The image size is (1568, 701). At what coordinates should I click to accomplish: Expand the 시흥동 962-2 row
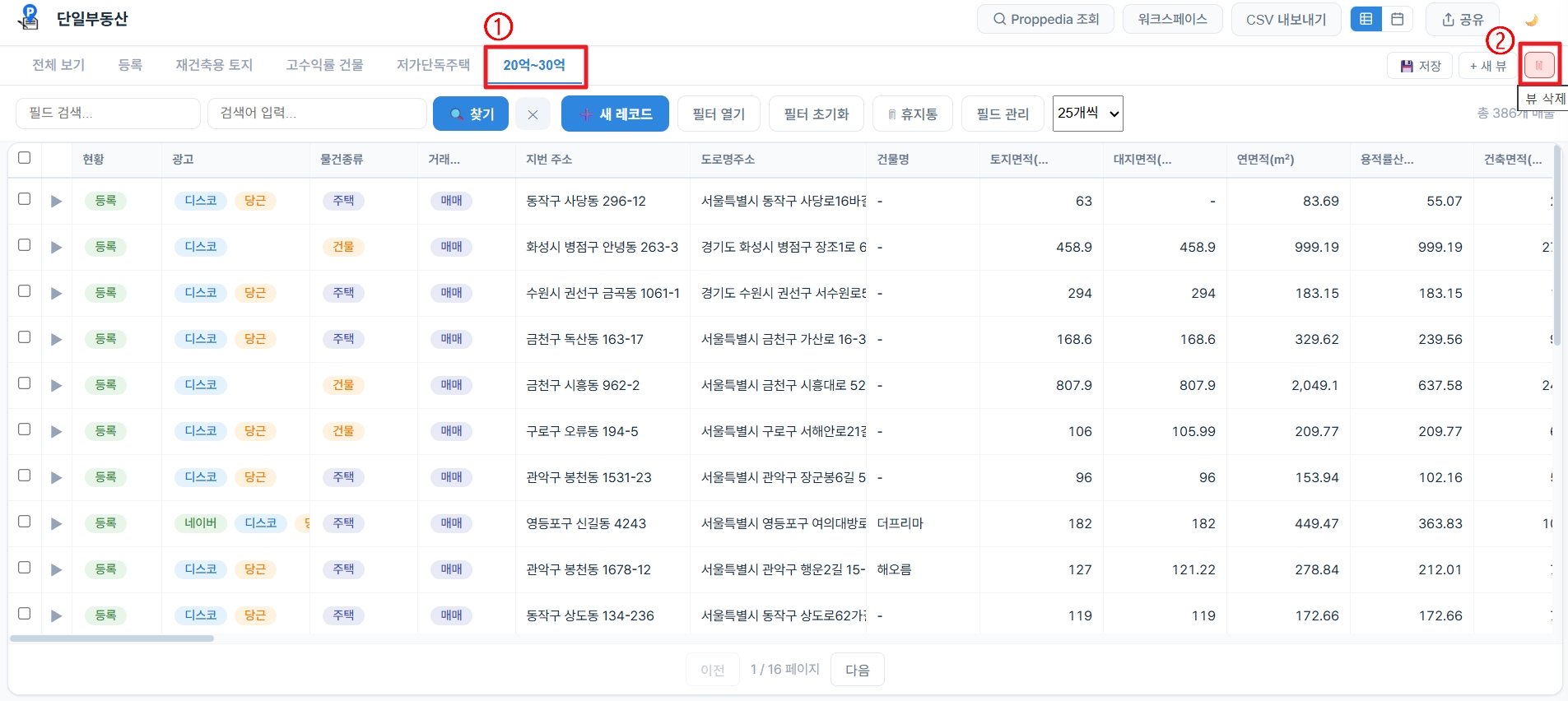click(x=56, y=386)
